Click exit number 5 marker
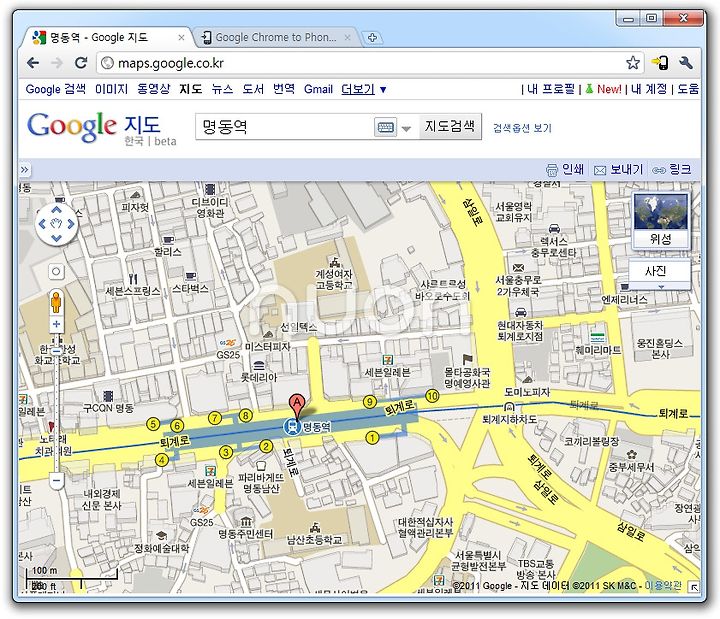Viewport: 720px width, 619px height. pos(153,424)
